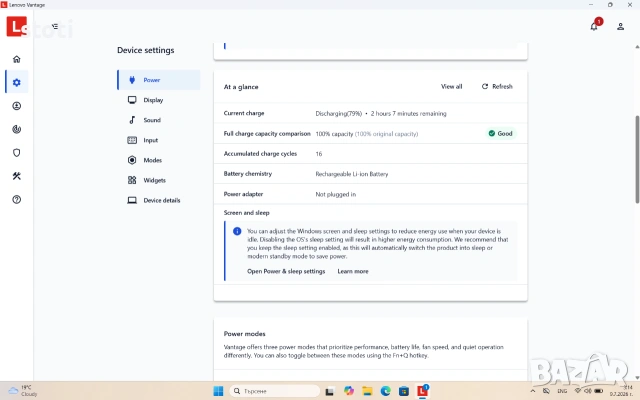
Task: Collapse the navigation menu hamburger icon
Action: (x=55, y=27)
